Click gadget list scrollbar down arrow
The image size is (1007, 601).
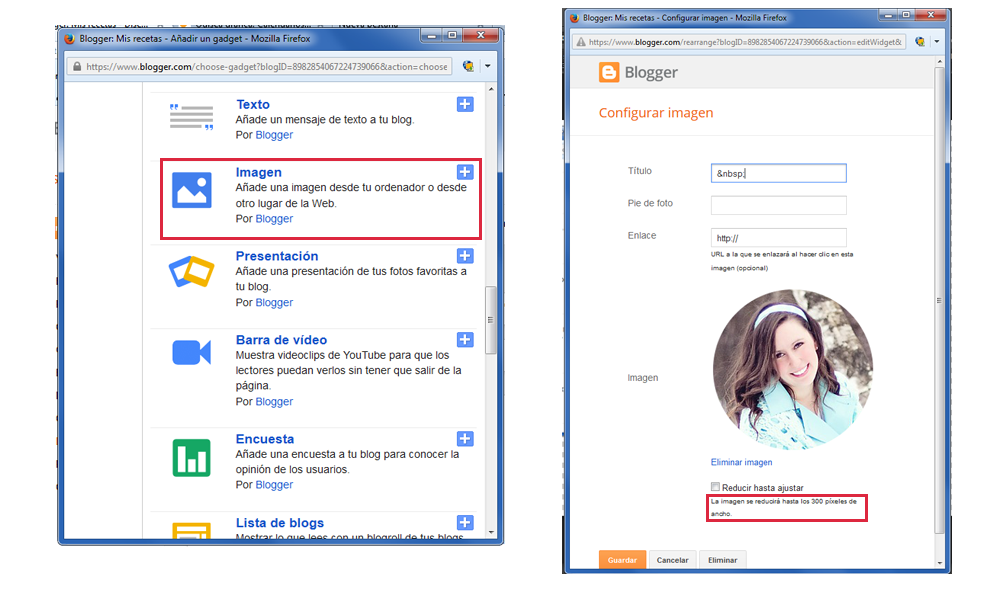[x=491, y=532]
